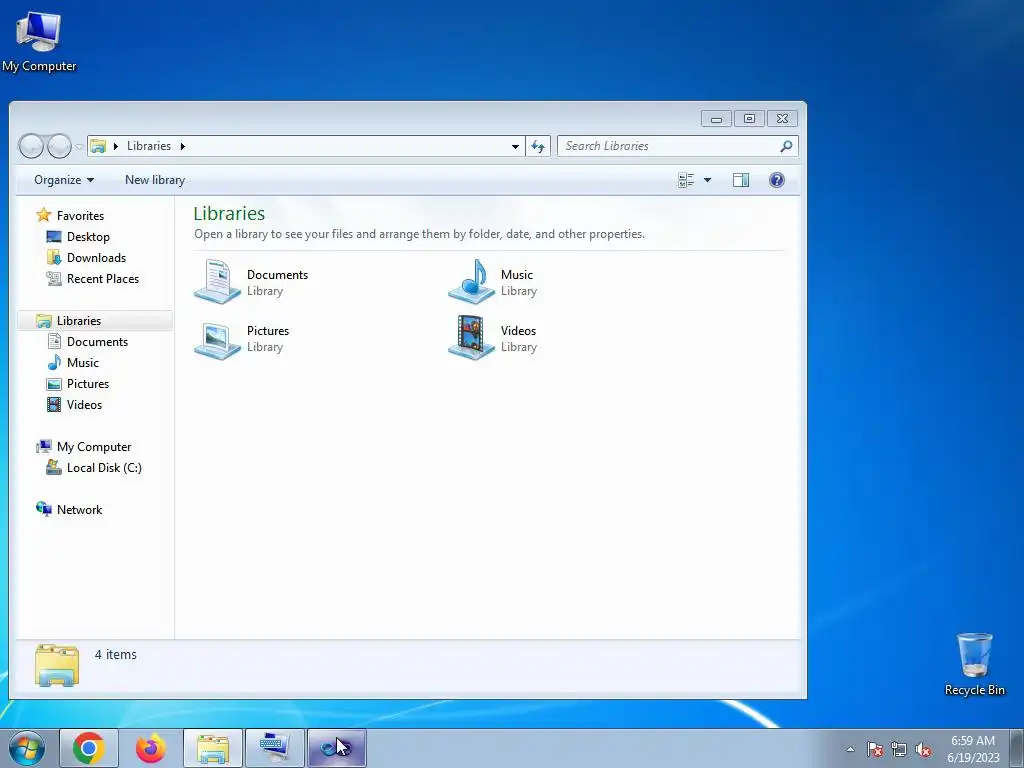Click the Libraries address bar folder icon
This screenshot has width=1024, height=768.
tap(98, 146)
